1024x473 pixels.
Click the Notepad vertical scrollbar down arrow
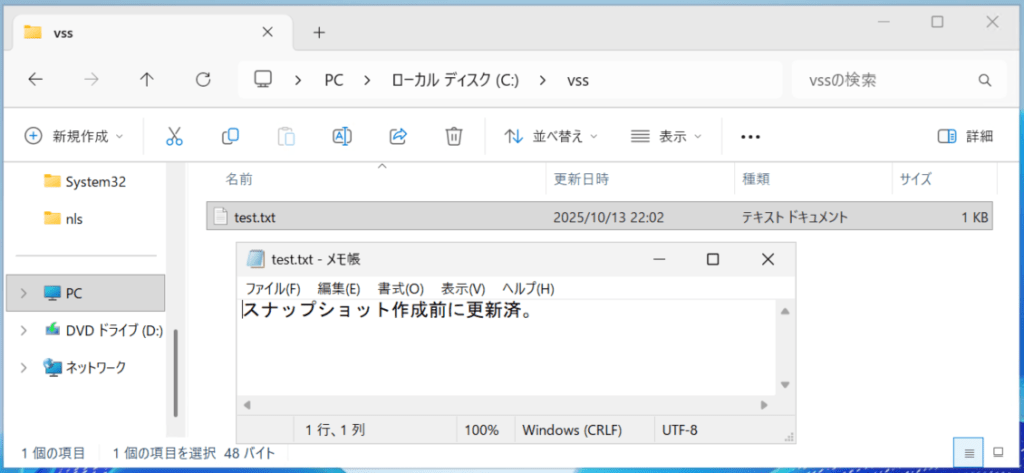tap(786, 384)
